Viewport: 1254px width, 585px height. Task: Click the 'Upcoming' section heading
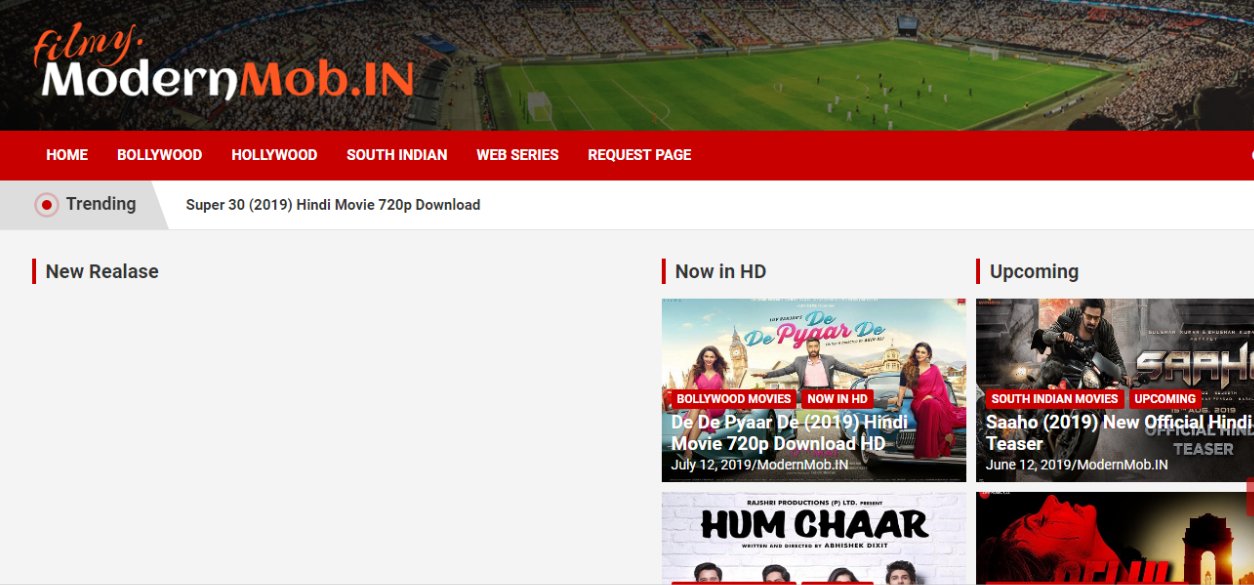pos(1034,271)
